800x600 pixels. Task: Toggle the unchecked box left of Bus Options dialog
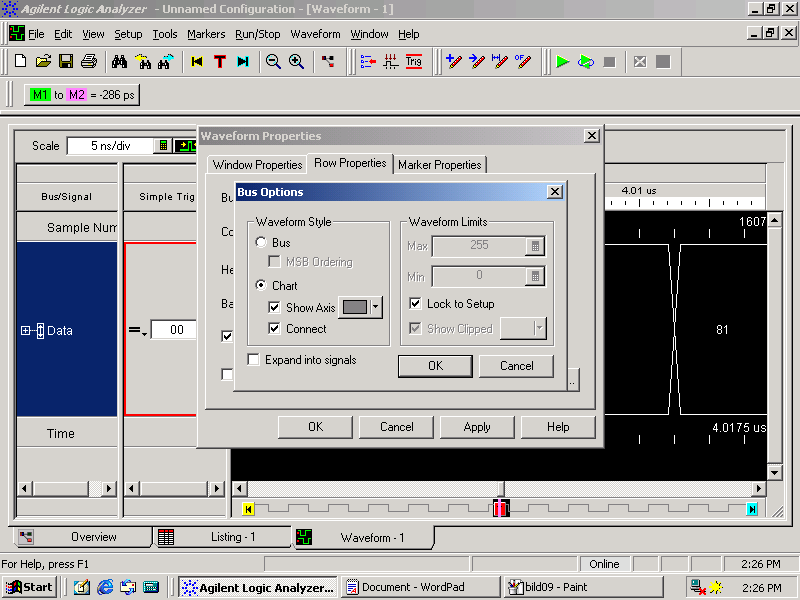point(227,374)
